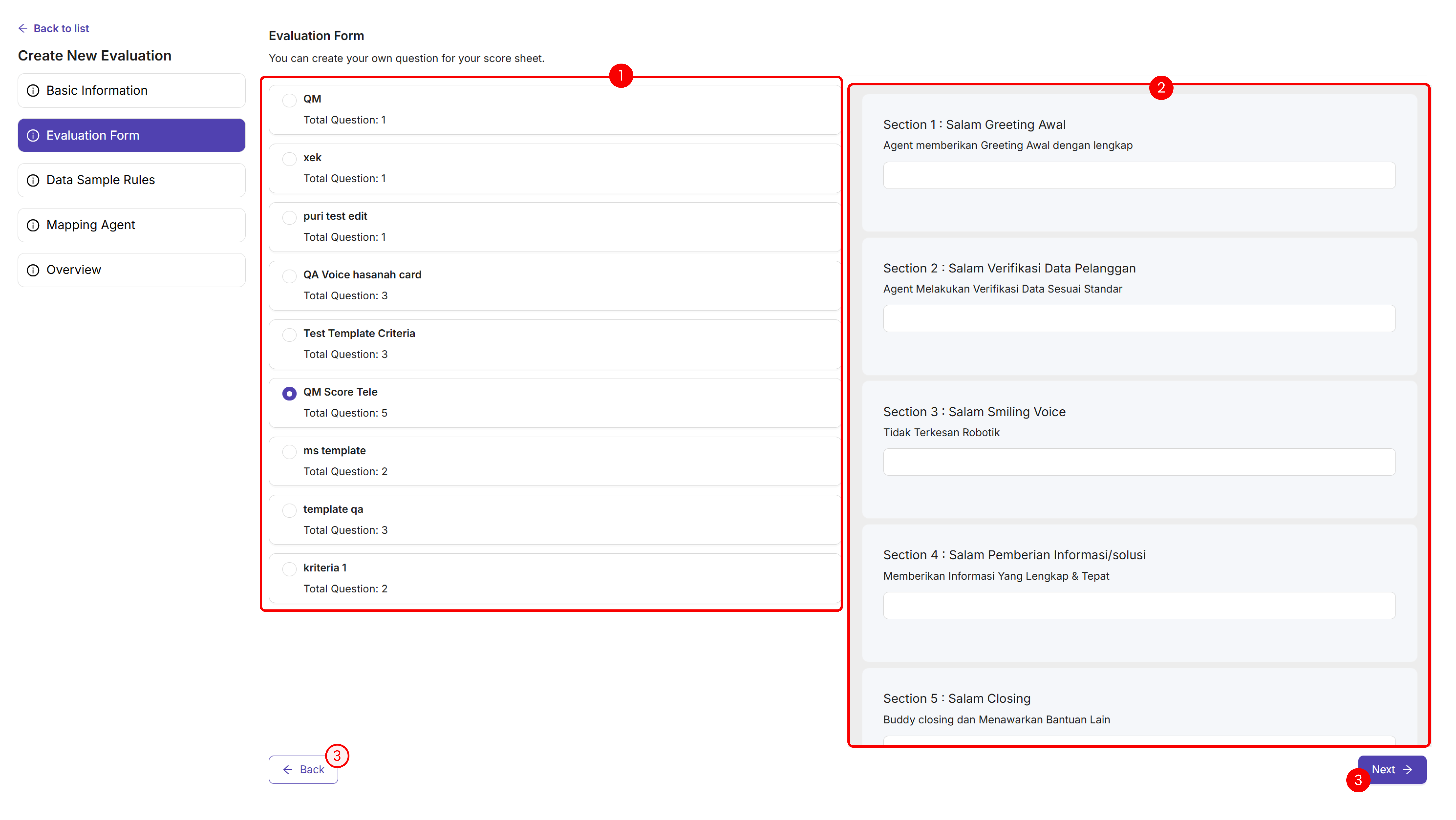Click in Salam Greeting Awal input field
The image size is (1456, 820).
click(1139, 175)
